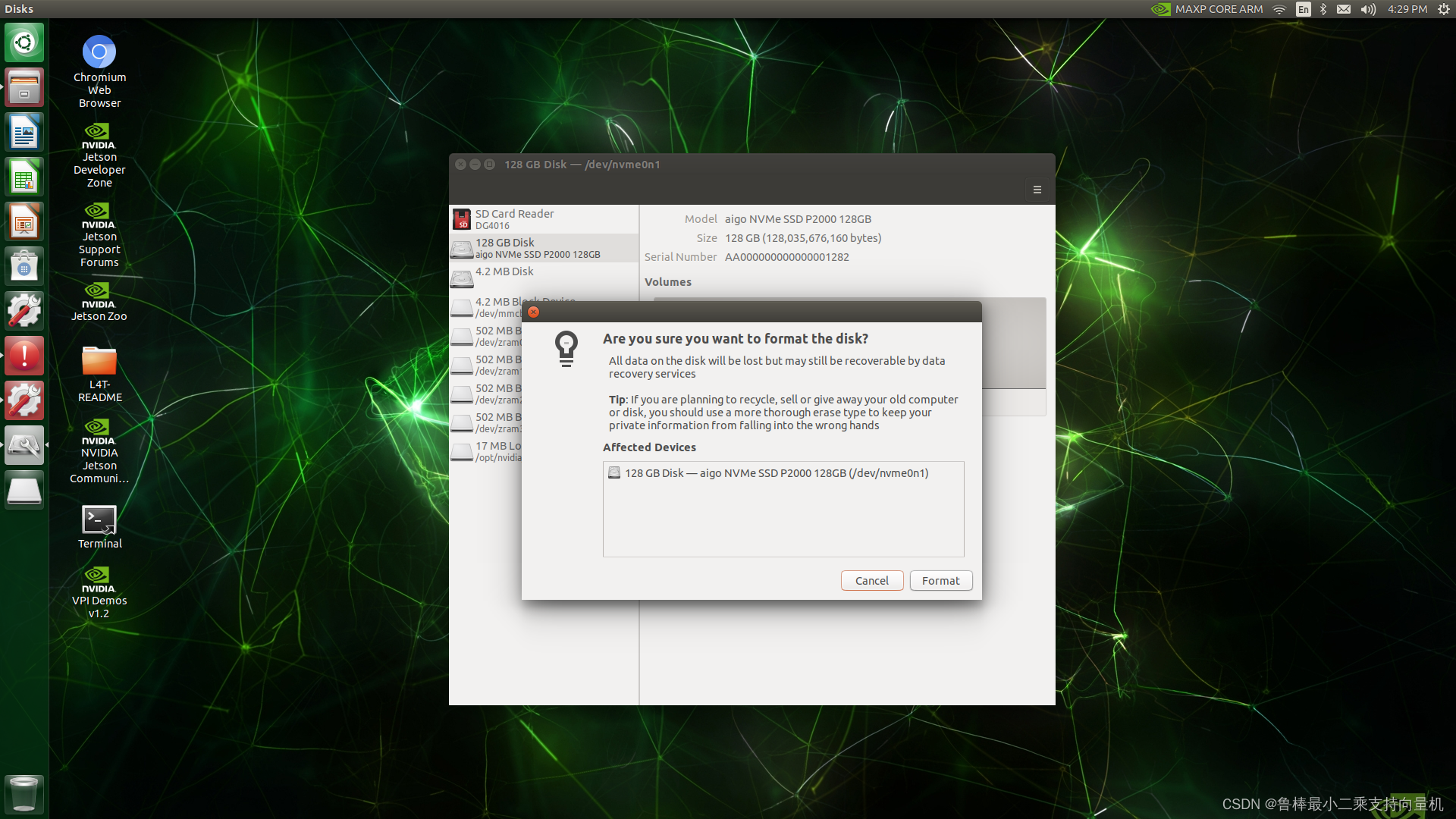Open the session power gear menu
This screenshot has height=819, width=1456.
click(1443, 9)
